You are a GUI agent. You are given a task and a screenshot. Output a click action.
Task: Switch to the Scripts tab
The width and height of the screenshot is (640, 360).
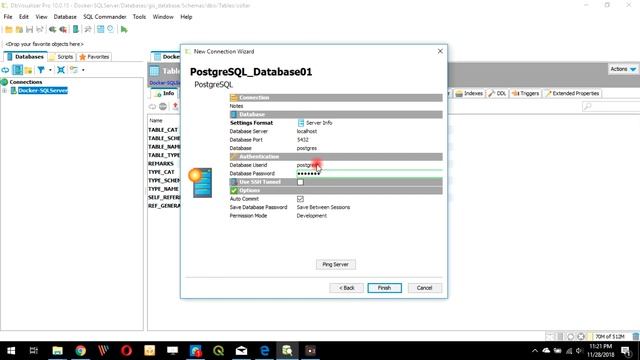tap(62, 57)
